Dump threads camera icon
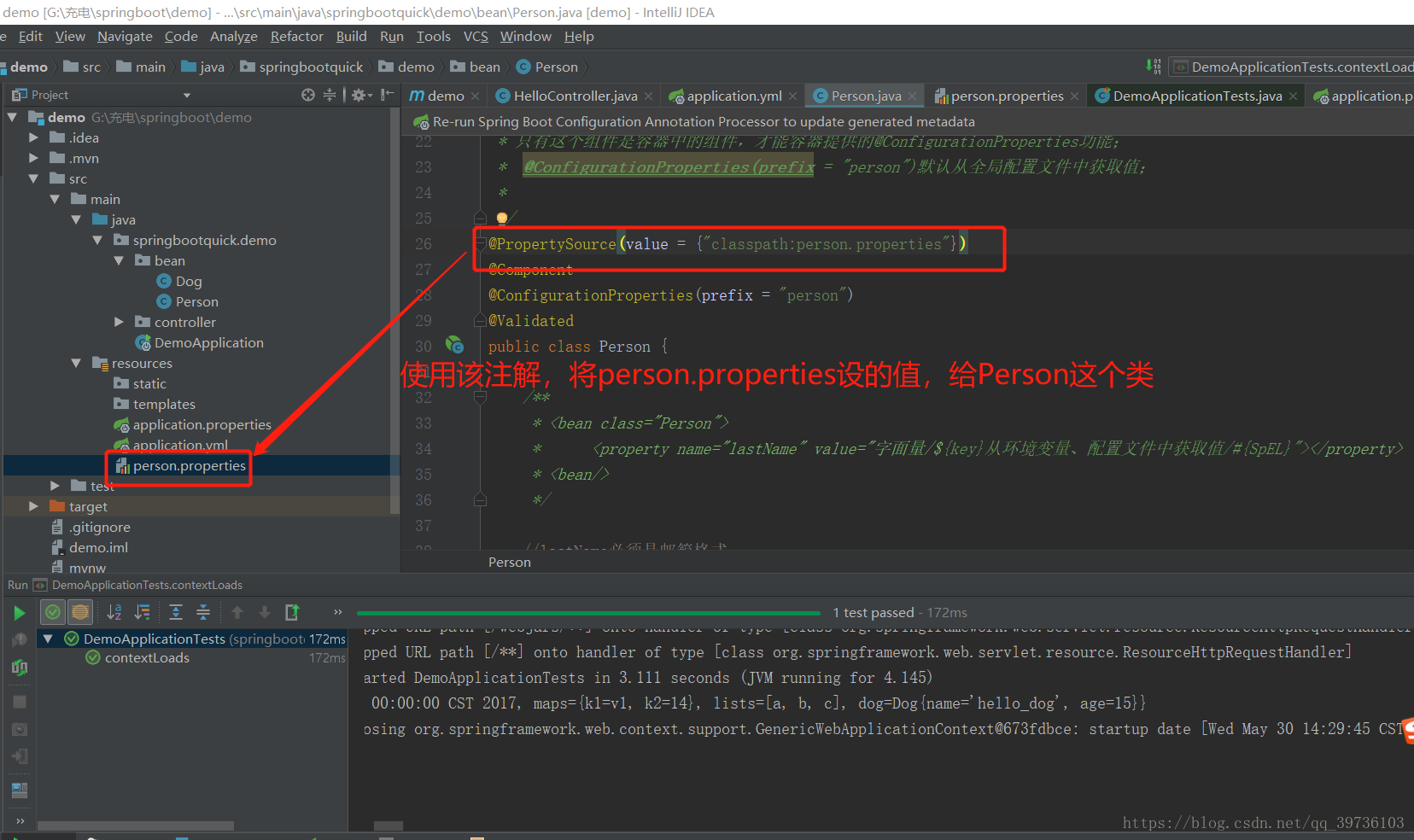 pyautogui.click(x=19, y=729)
